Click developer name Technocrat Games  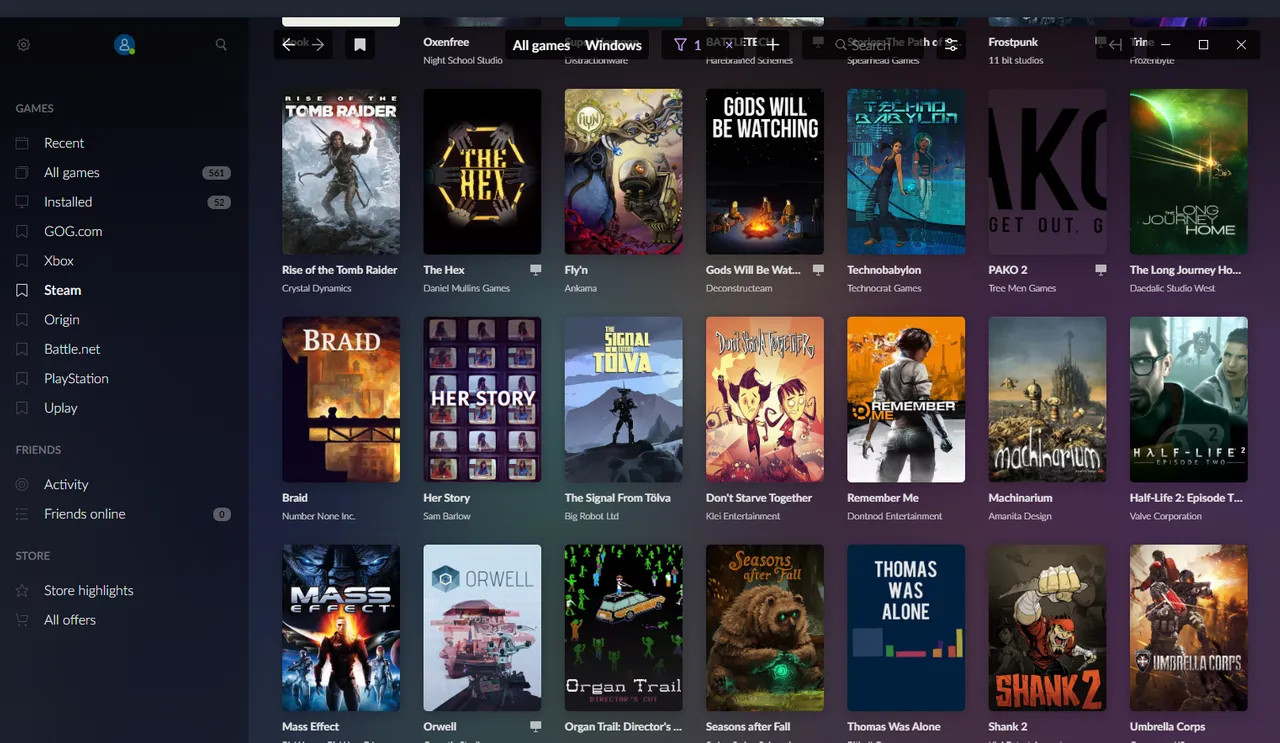coord(884,289)
